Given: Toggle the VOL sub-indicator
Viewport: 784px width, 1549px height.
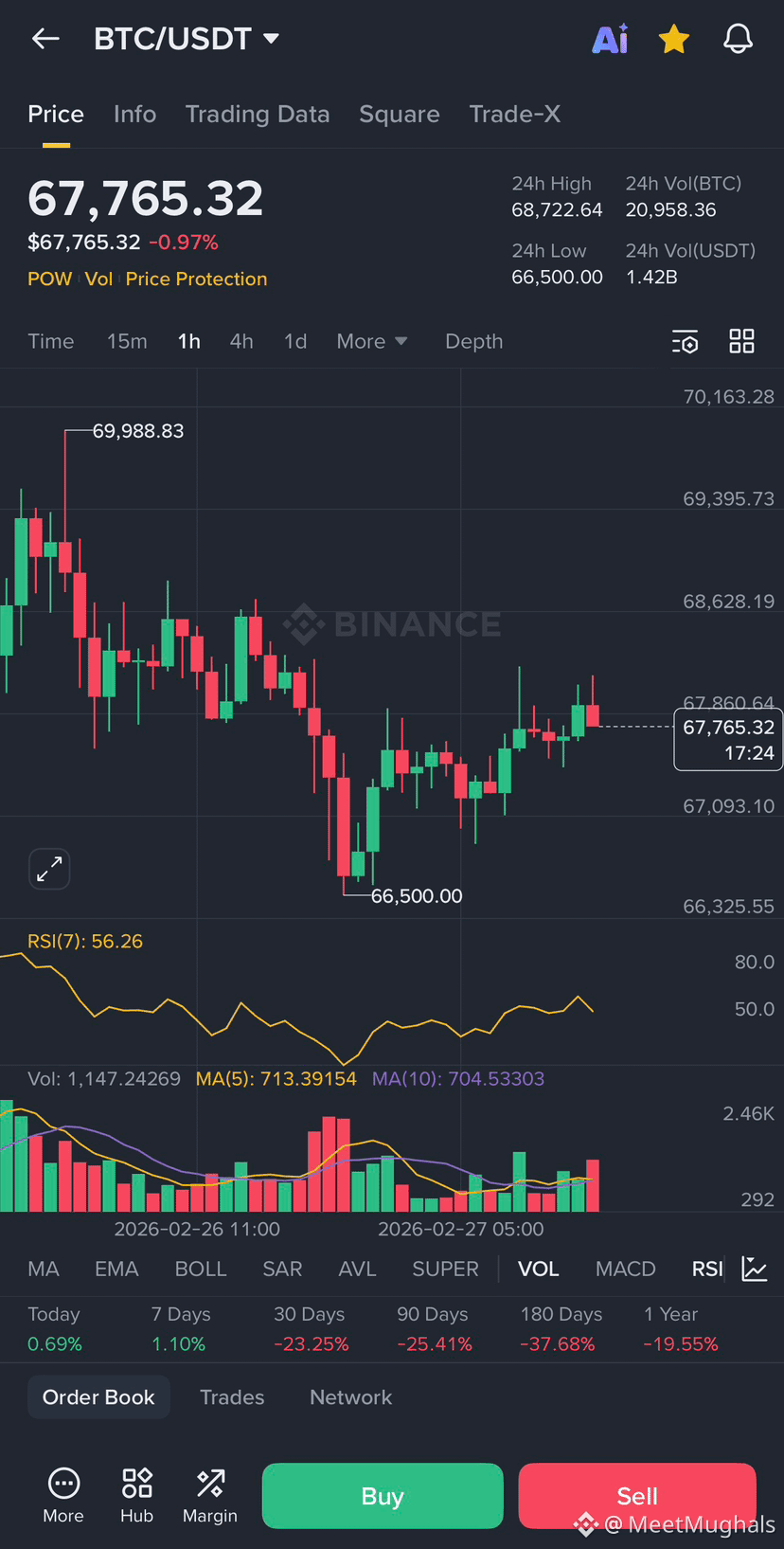Looking at the screenshot, I should [x=539, y=1269].
